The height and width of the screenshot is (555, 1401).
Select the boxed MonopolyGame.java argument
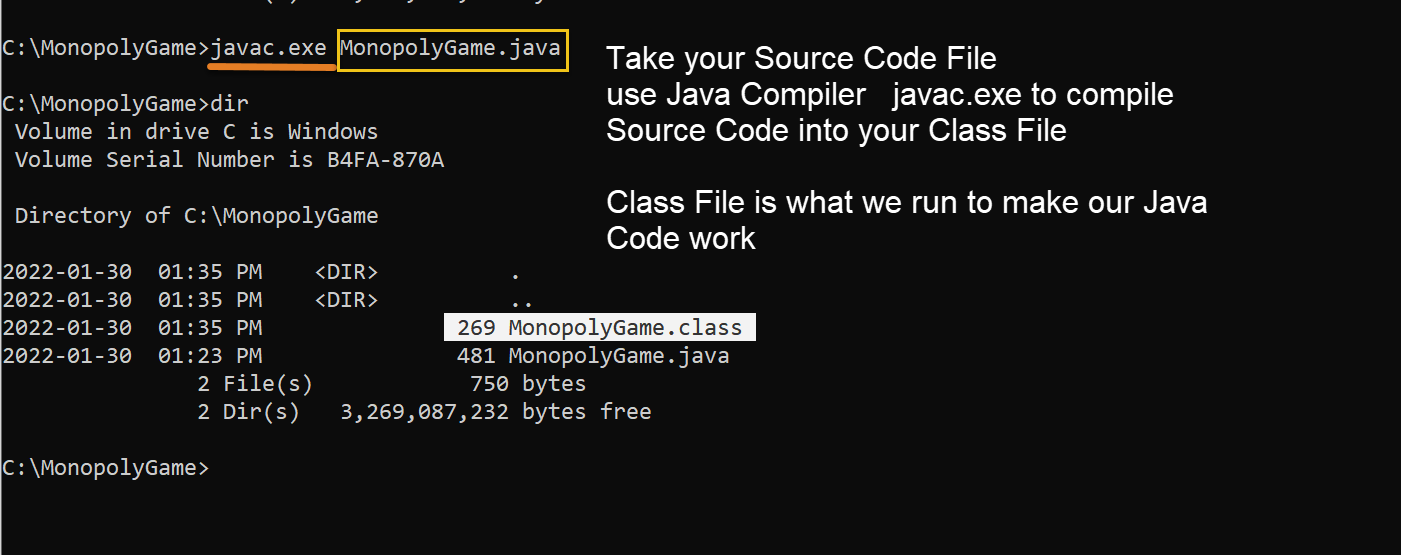click(453, 50)
